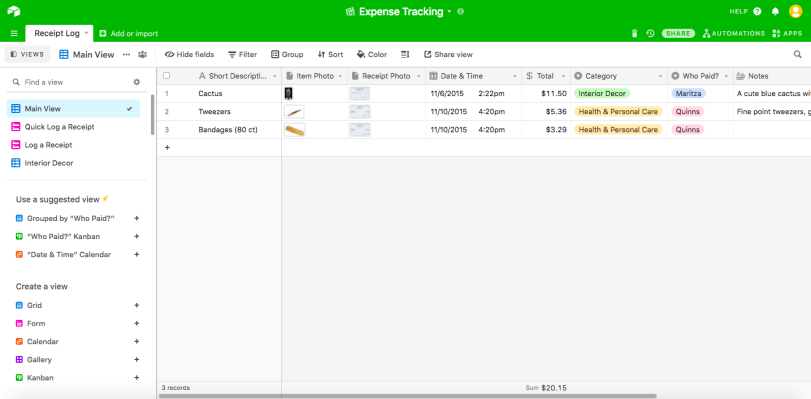Screen dimensions: 811x399
Task: Create a new Gallery view
Action: tap(137, 360)
